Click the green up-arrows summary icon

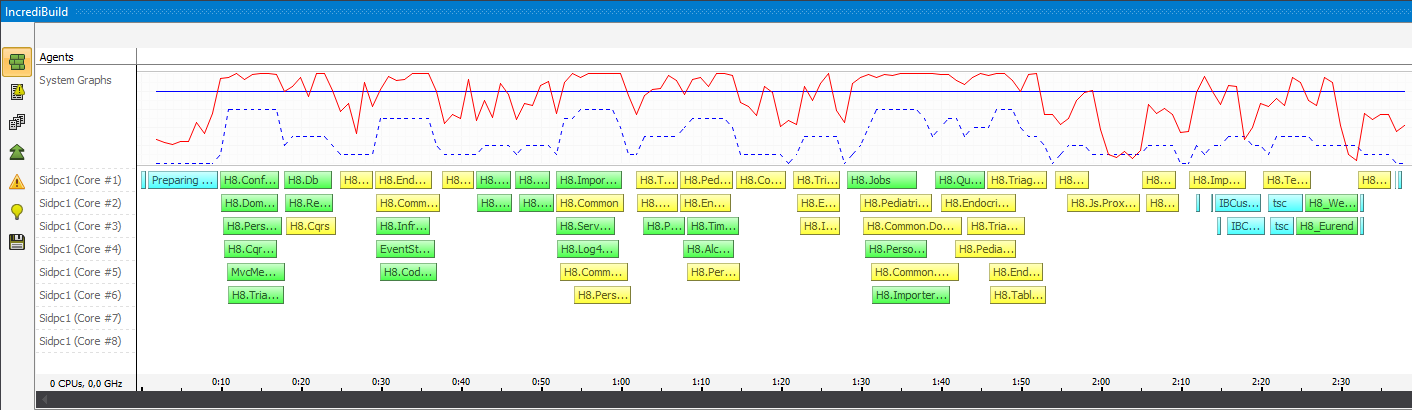(17, 152)
